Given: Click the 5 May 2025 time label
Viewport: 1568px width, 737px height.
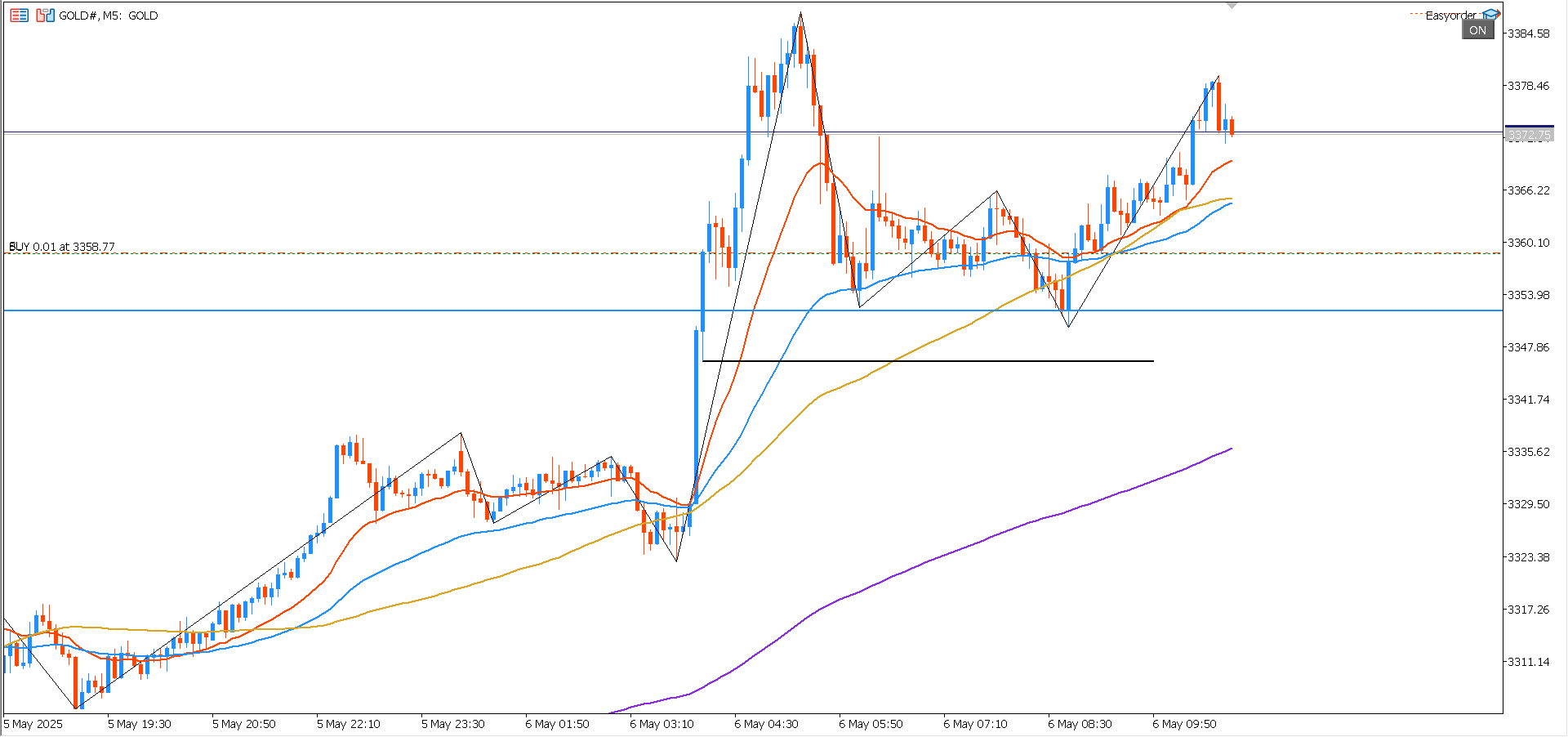Looking at the screenshot, I should click(x=33, y=724).
